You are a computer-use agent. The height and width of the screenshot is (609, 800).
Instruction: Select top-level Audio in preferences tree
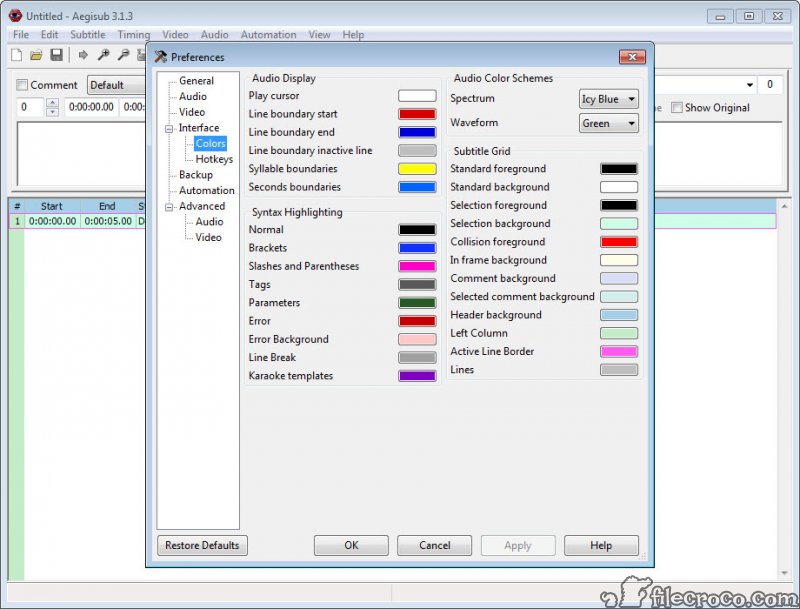193,96
